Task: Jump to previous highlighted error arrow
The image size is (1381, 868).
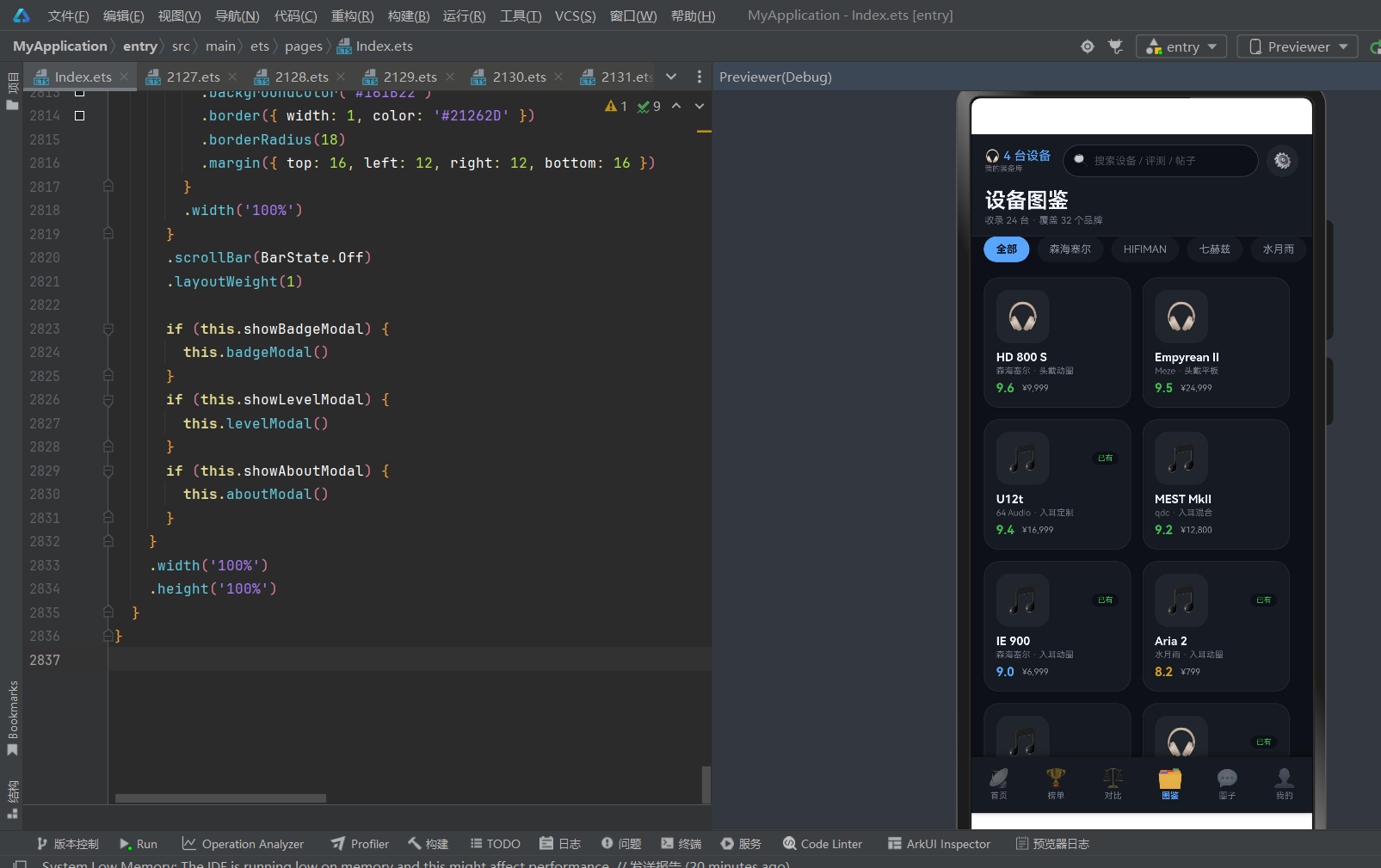Action: (676, 106)
